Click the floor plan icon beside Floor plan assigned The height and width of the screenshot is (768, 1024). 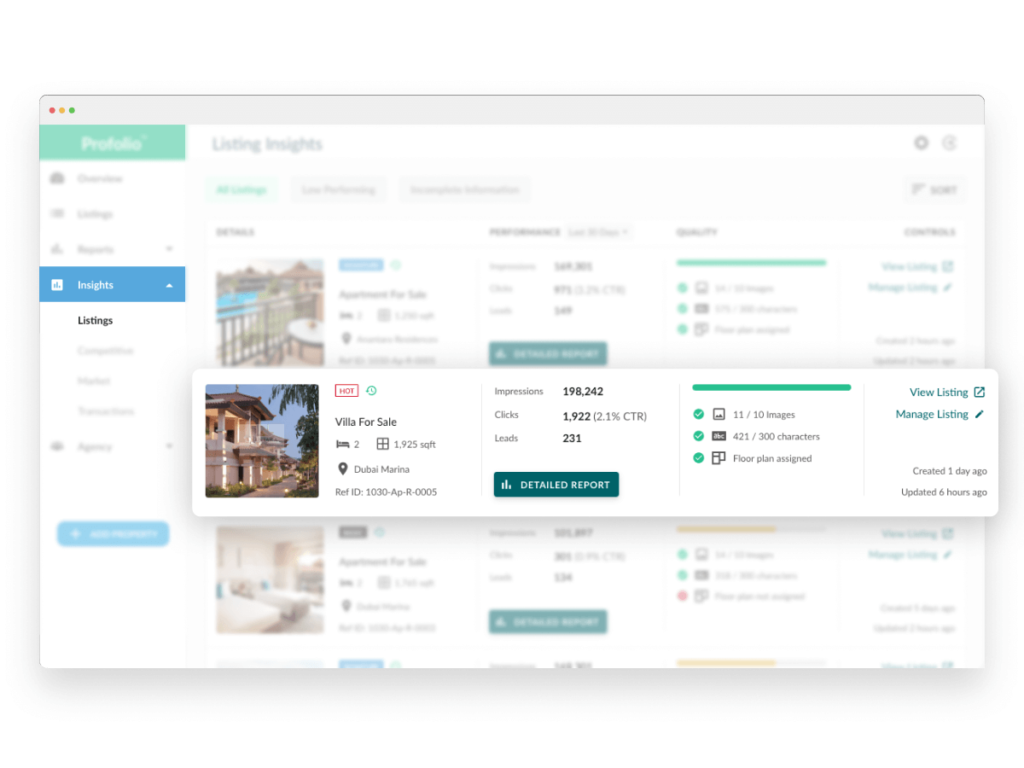click(718, 458)
